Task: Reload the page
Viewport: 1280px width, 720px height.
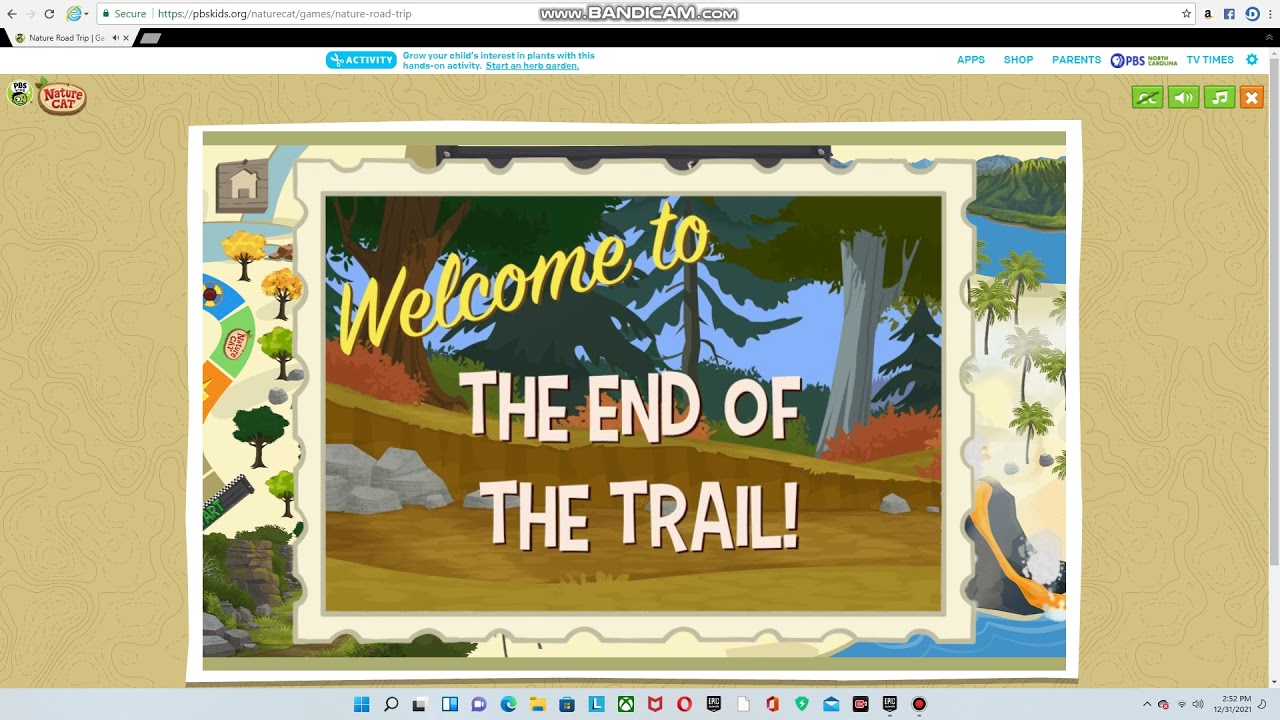Action: 49,14
